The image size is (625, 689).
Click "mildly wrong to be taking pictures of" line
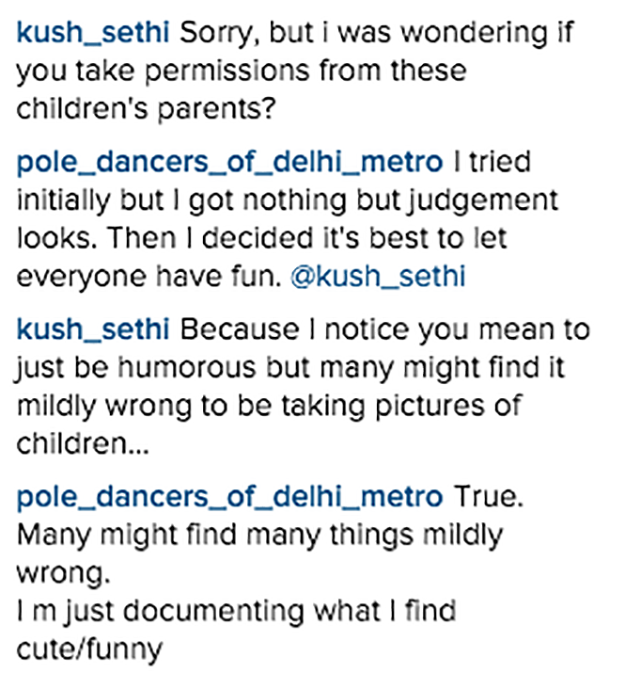click(269, 406)
